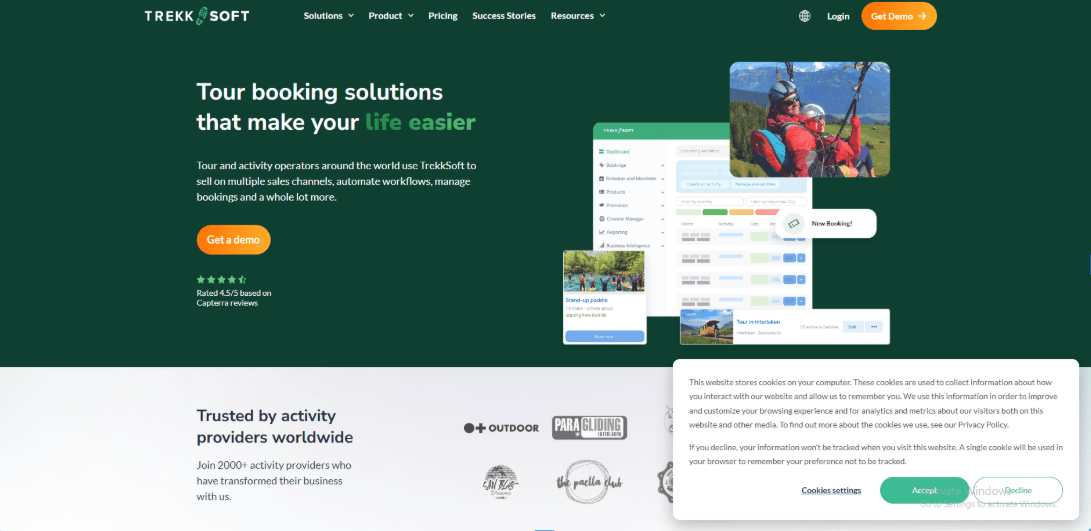The width and height of the screenshot is (1091, 531).
Task: Open the Pricing page
Action: pyautogui.click(x=443, y=15)
